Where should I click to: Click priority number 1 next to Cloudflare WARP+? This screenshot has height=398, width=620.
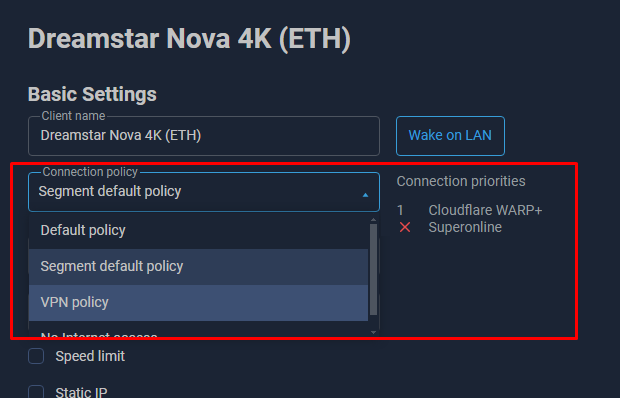[400, 210]
